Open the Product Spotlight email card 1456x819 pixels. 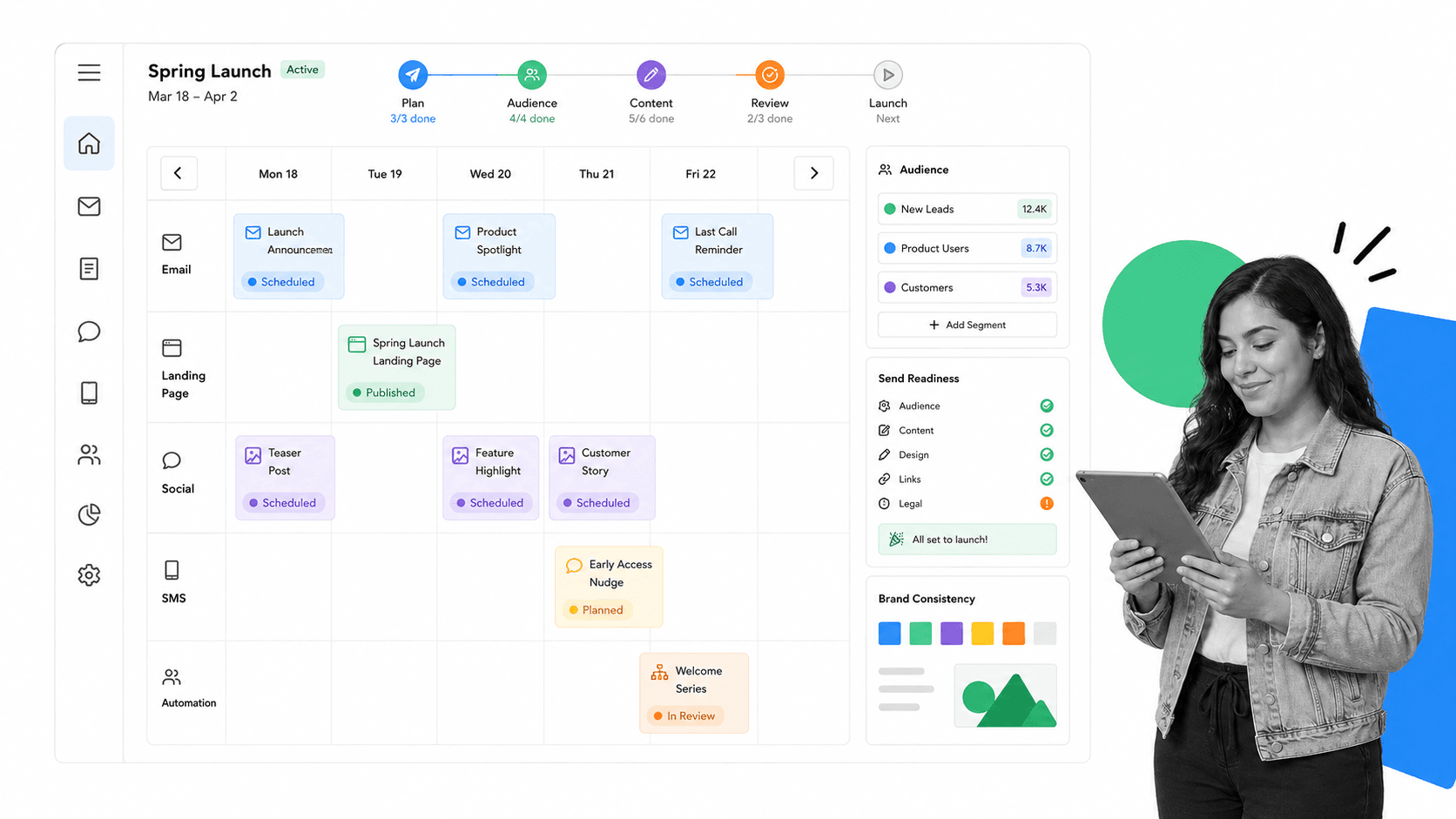tap(499, 257)
